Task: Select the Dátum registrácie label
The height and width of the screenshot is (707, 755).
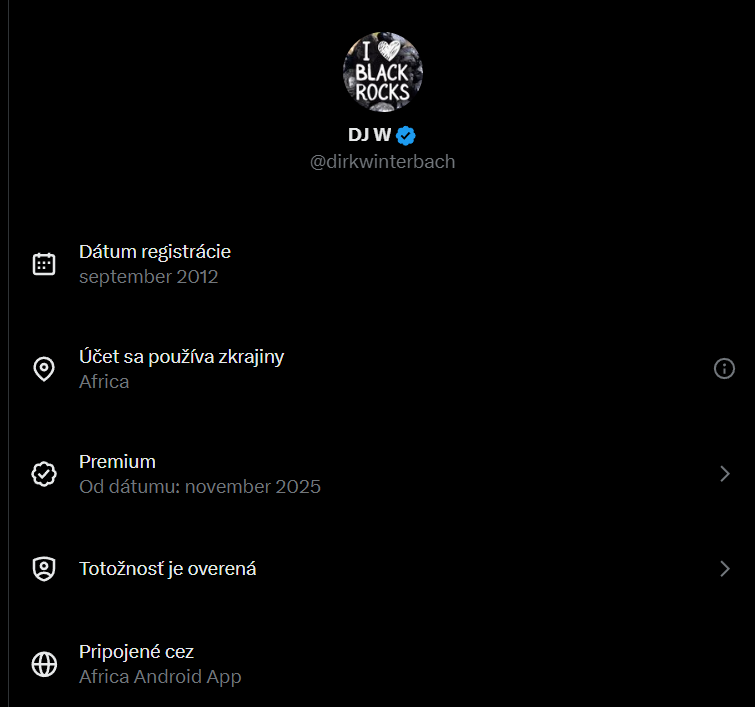Action: point(155,252)
